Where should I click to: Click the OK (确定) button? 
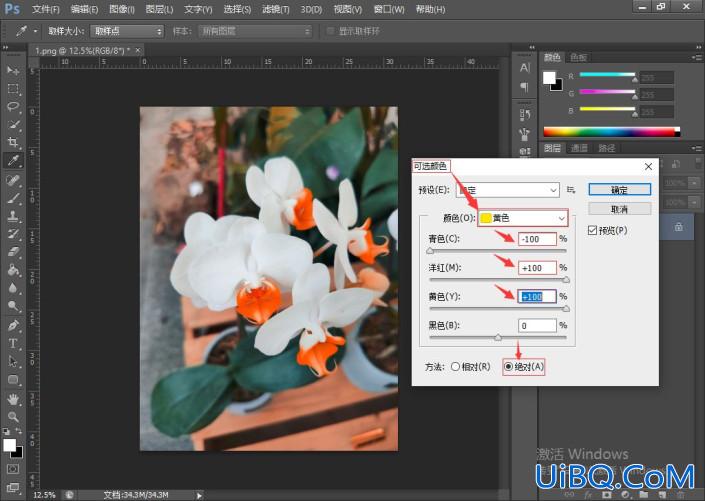tap(620, 190)
